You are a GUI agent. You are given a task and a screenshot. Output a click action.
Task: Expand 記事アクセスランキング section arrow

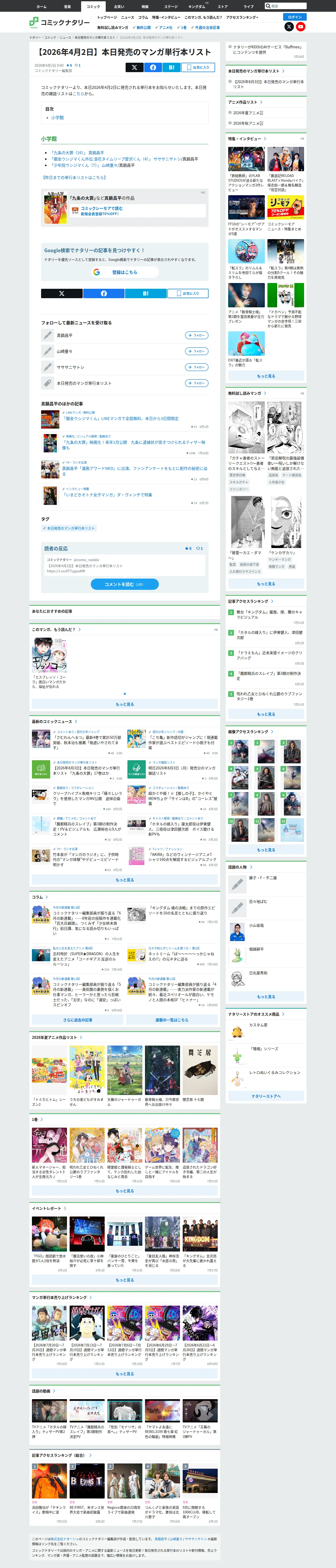coord(272,601)
